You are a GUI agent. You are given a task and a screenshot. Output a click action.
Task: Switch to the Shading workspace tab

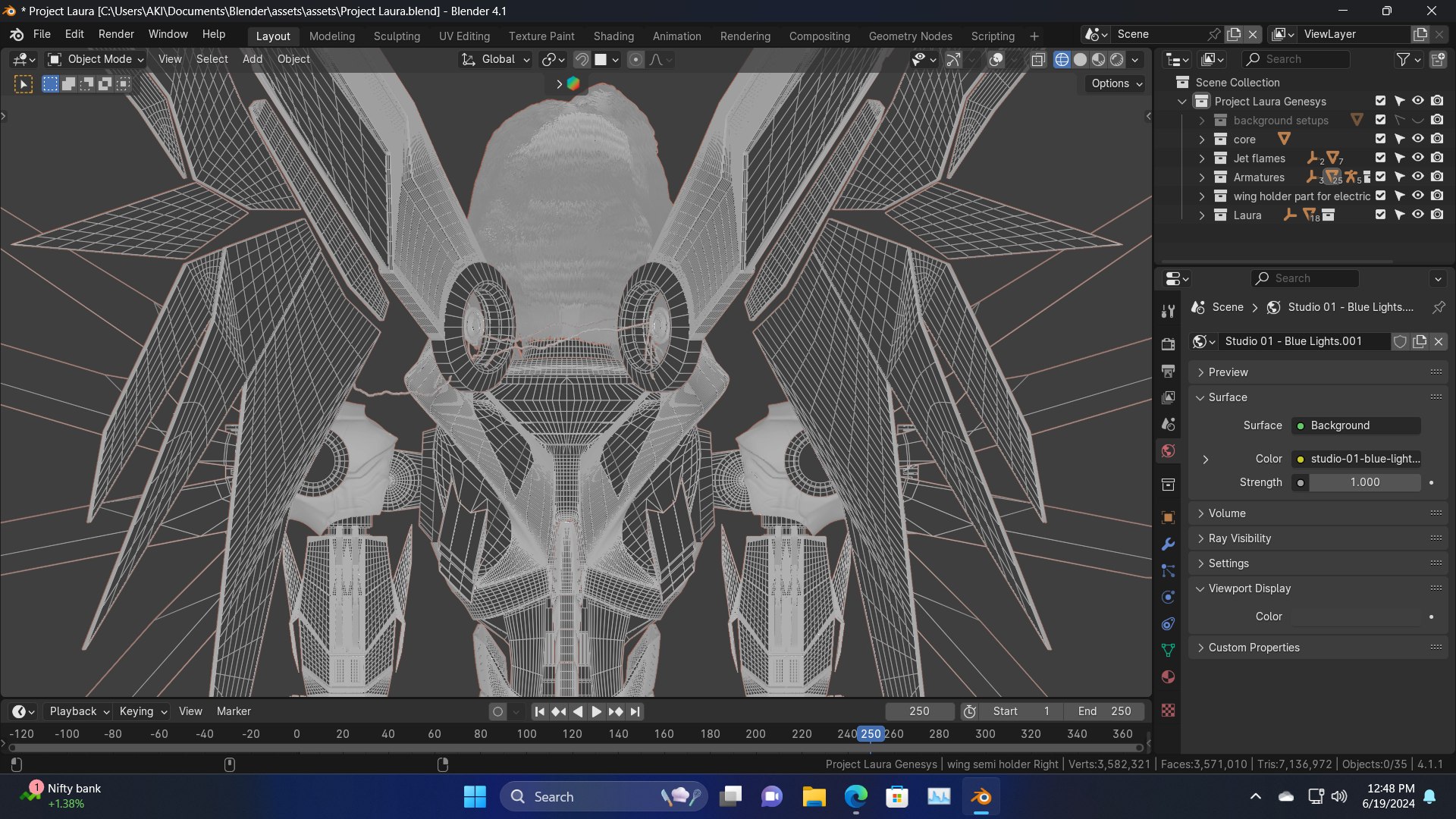tap(613, 36)
